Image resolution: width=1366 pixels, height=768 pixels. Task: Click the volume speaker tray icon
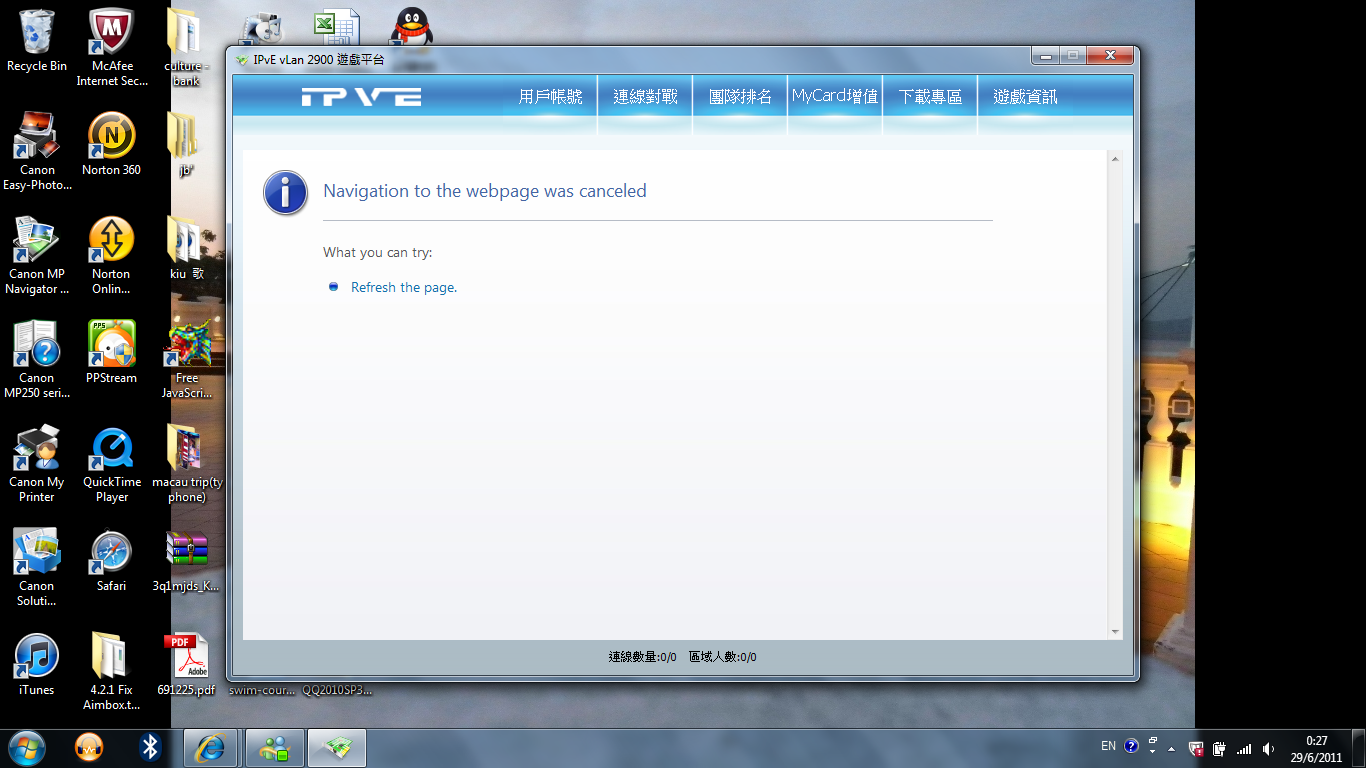1268,748
